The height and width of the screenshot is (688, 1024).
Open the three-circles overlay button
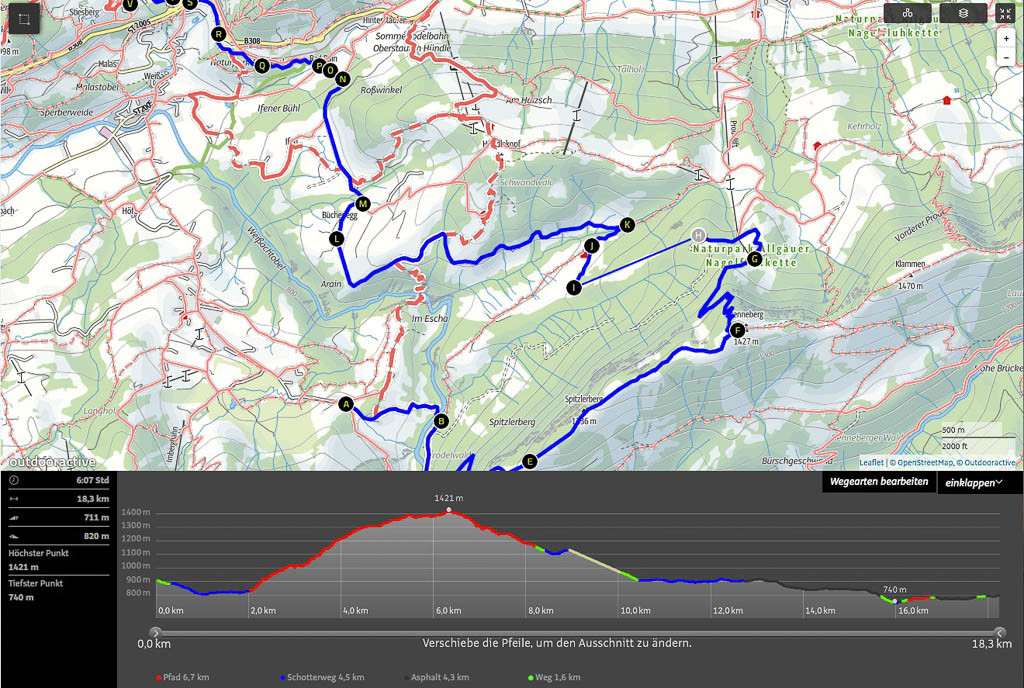pyautogui.click(x=907, y=14)
